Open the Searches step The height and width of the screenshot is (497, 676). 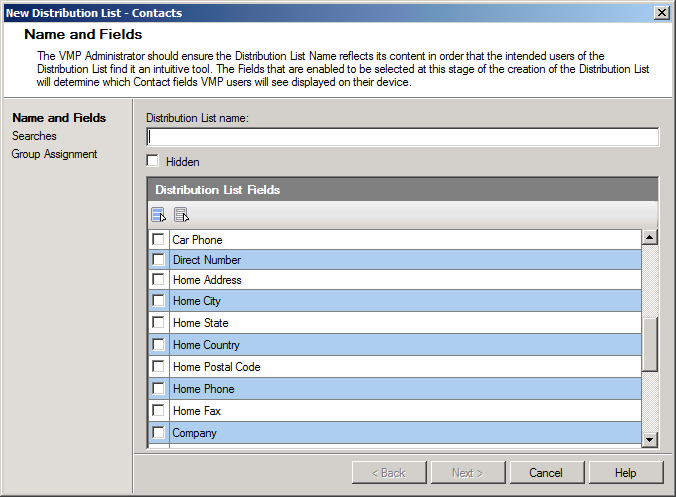(x=34, y=136)
